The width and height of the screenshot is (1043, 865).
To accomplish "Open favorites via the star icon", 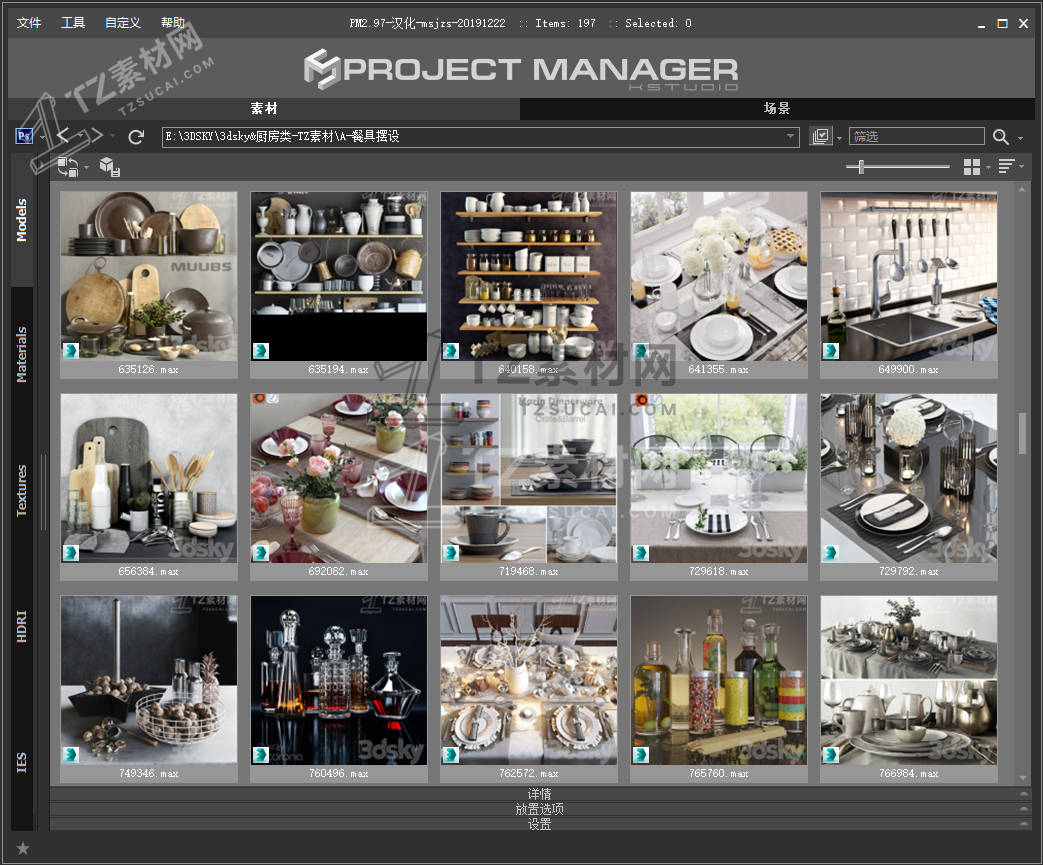I will [23, 848].
